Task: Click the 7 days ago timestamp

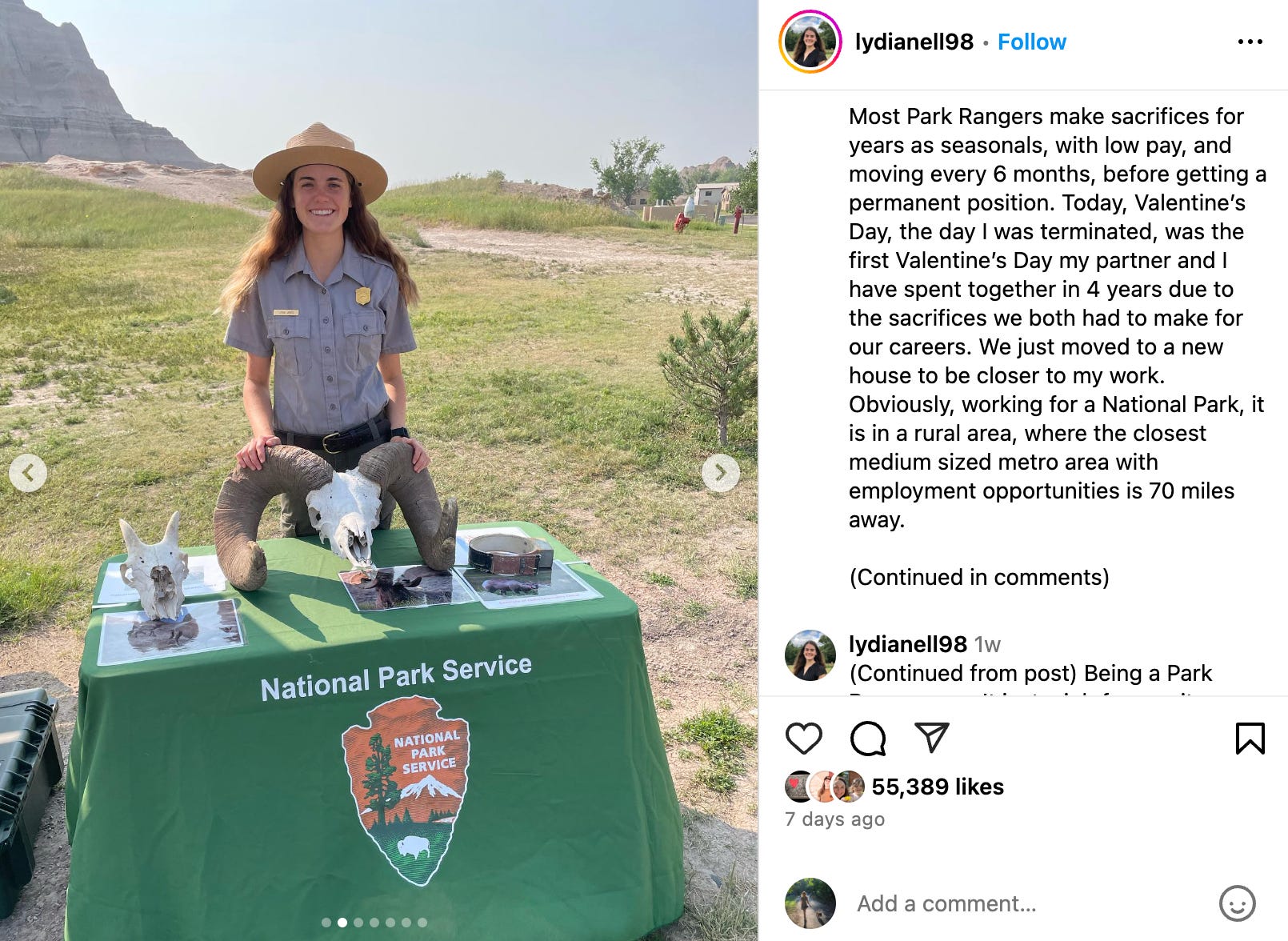Action: [x=834, y=819]
